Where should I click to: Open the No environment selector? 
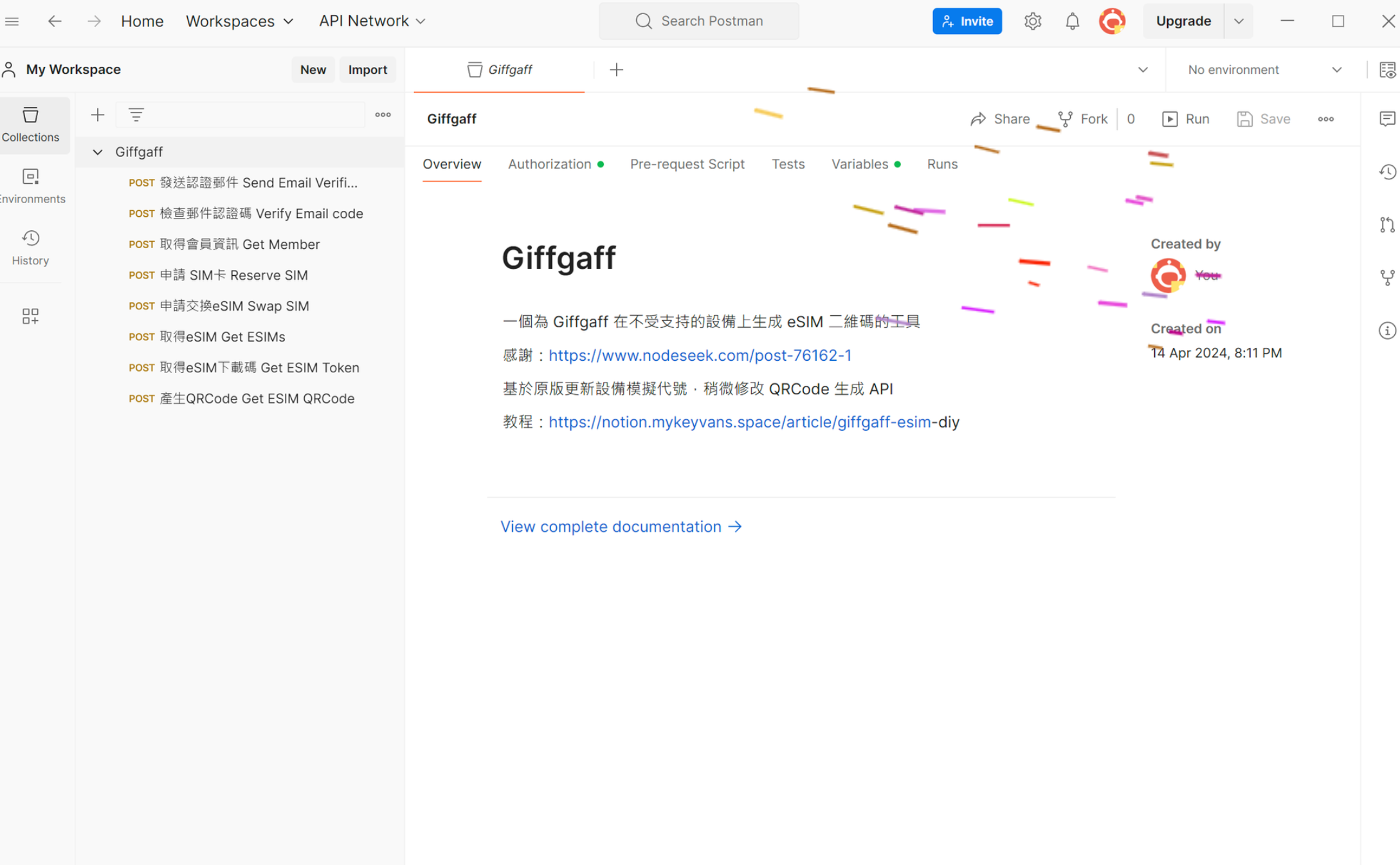click(x=1265, y=69)
